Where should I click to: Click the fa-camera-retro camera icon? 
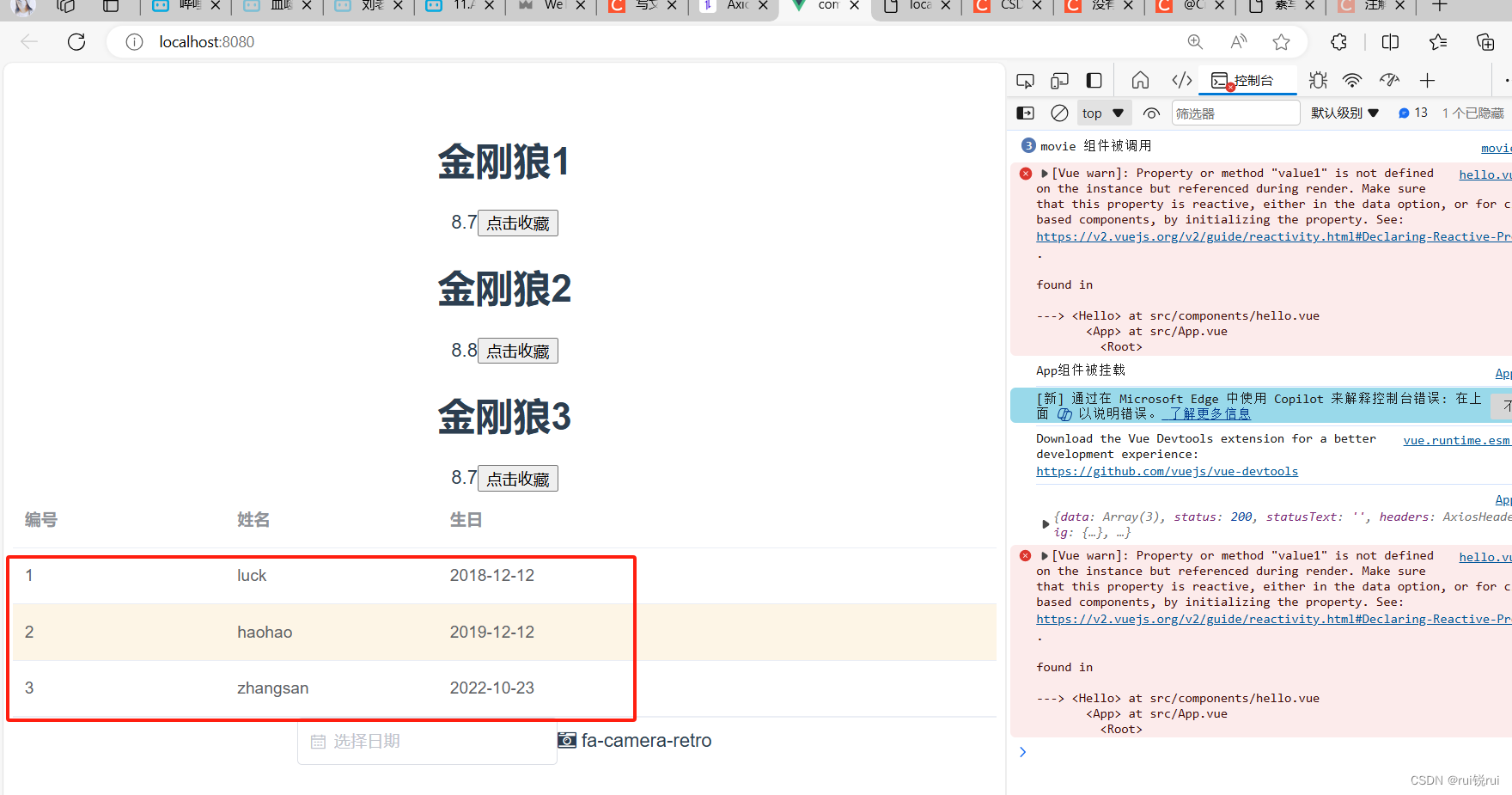coord(567,740)
